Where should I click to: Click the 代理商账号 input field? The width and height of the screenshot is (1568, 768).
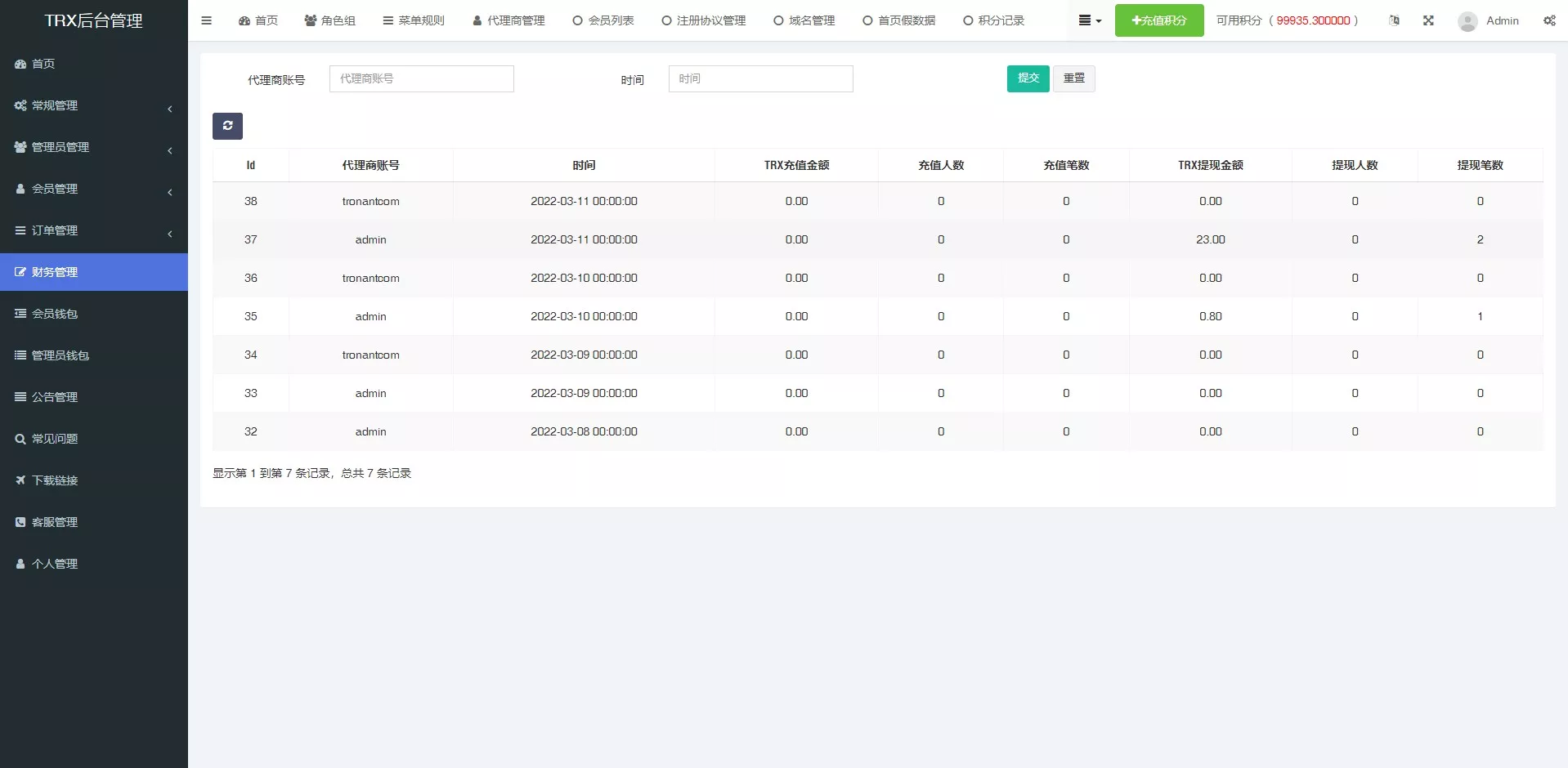pyautogui.click(x=422, y=78)
